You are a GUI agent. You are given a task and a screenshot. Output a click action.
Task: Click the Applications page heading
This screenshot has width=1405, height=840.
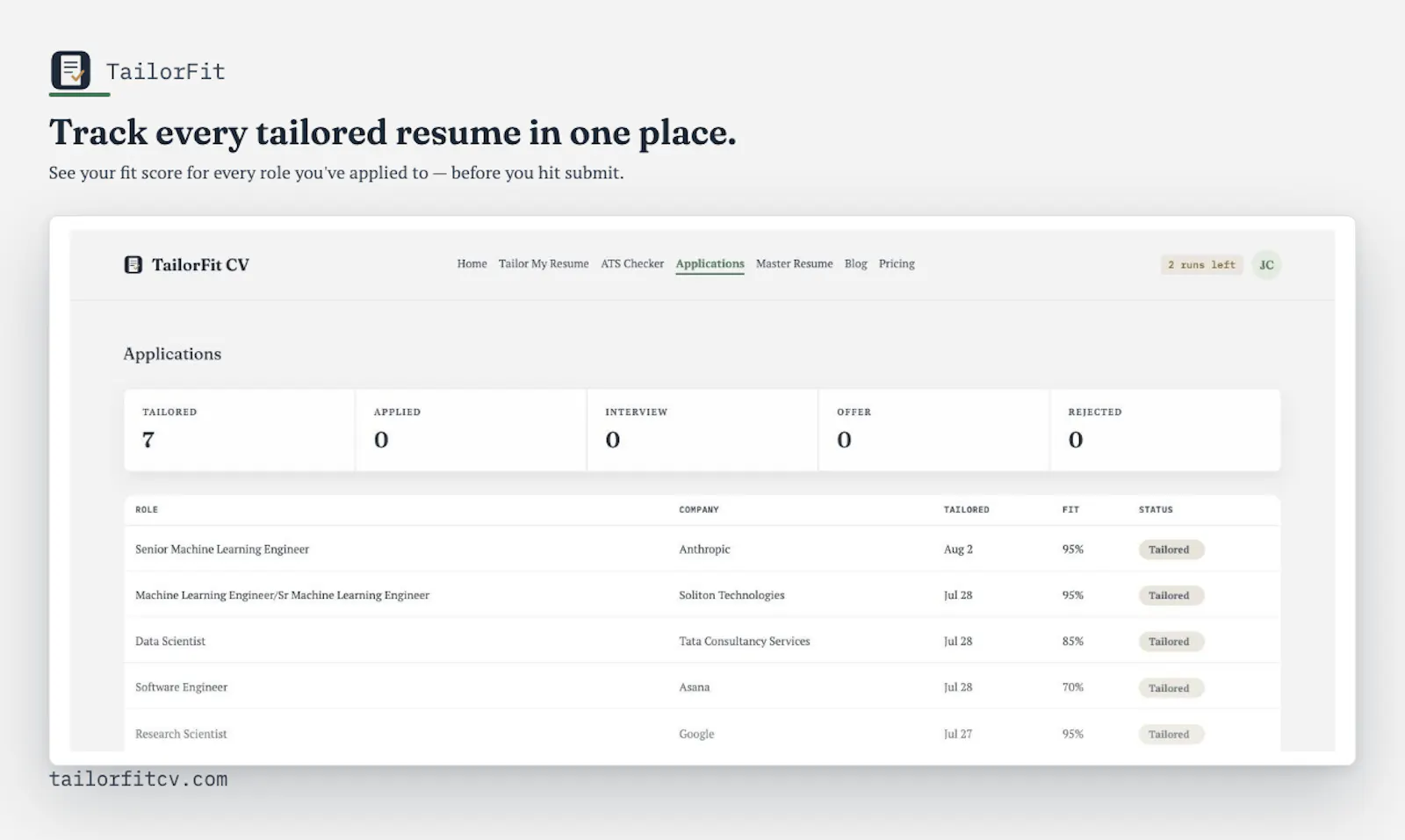point(172,354)
